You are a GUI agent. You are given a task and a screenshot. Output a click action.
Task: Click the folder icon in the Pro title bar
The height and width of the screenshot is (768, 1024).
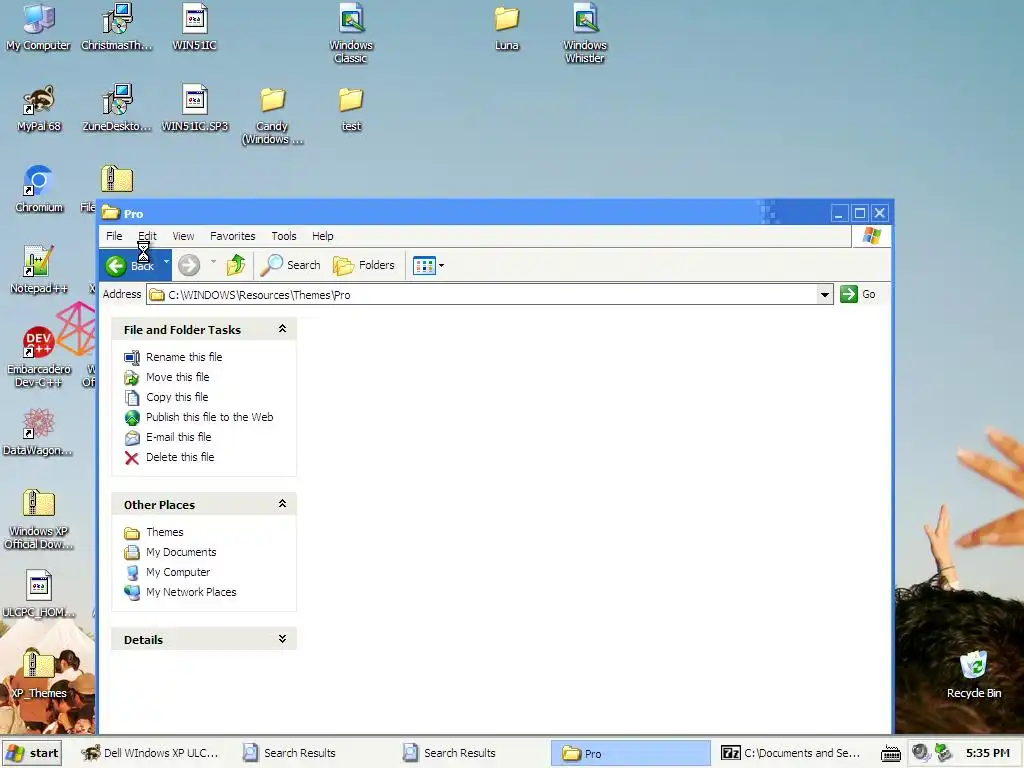110,213
